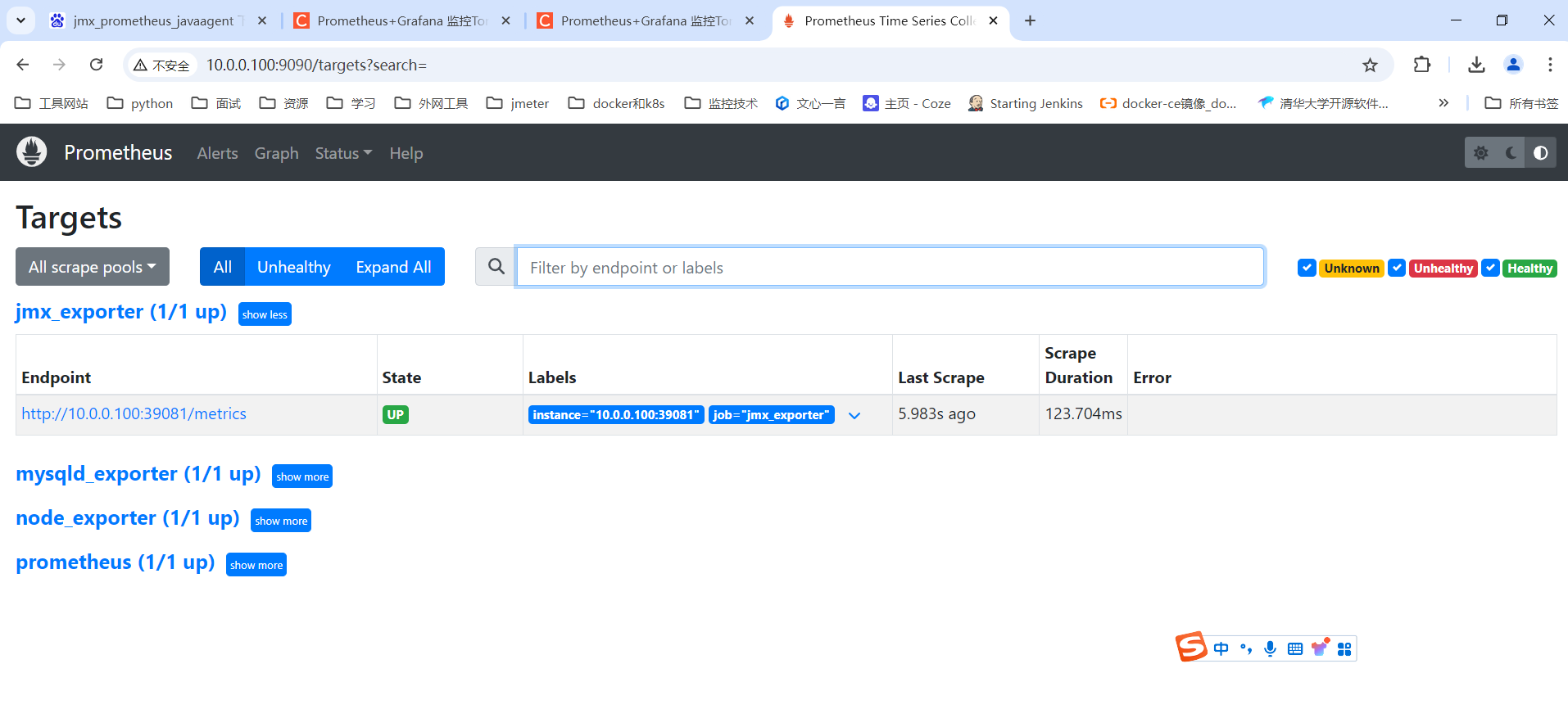The height and width of the screenshot is (709, 1568).
Task: Open a new browser tab
Action: [x=1030, y=20]
